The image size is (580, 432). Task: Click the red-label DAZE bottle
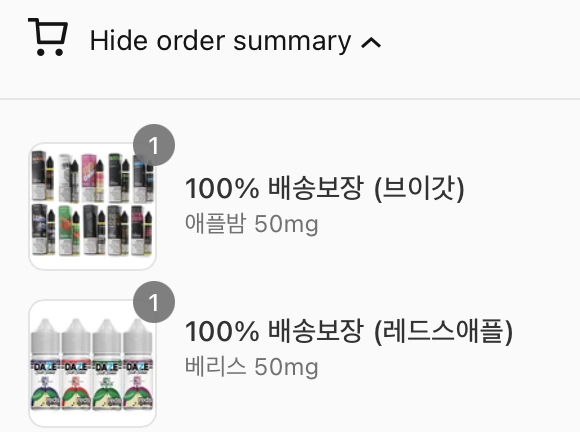pos(76,364)
